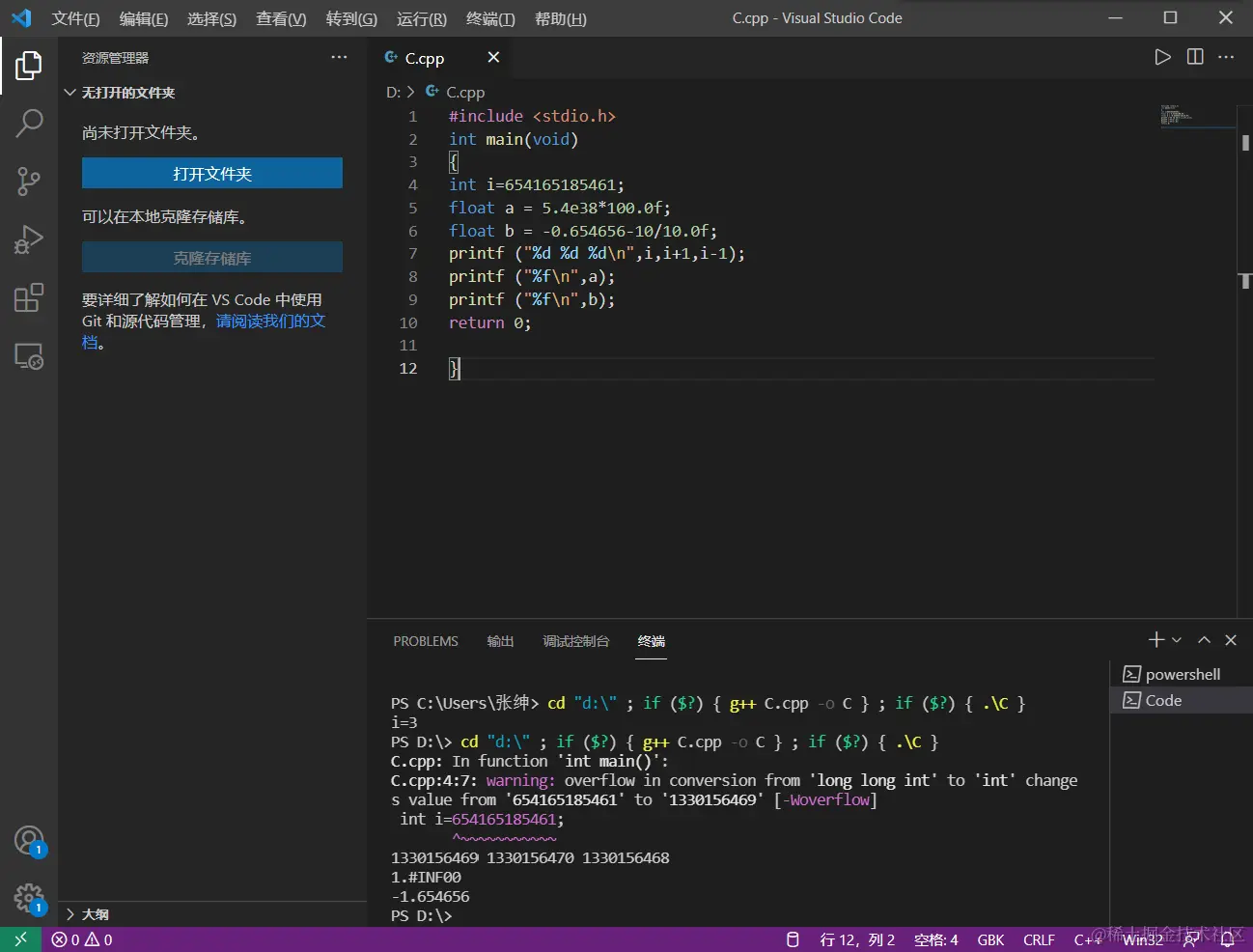Toggle the notifications bell in status bar
This screenshot has width=1253, height=952.
click(x=1228, y=939)
